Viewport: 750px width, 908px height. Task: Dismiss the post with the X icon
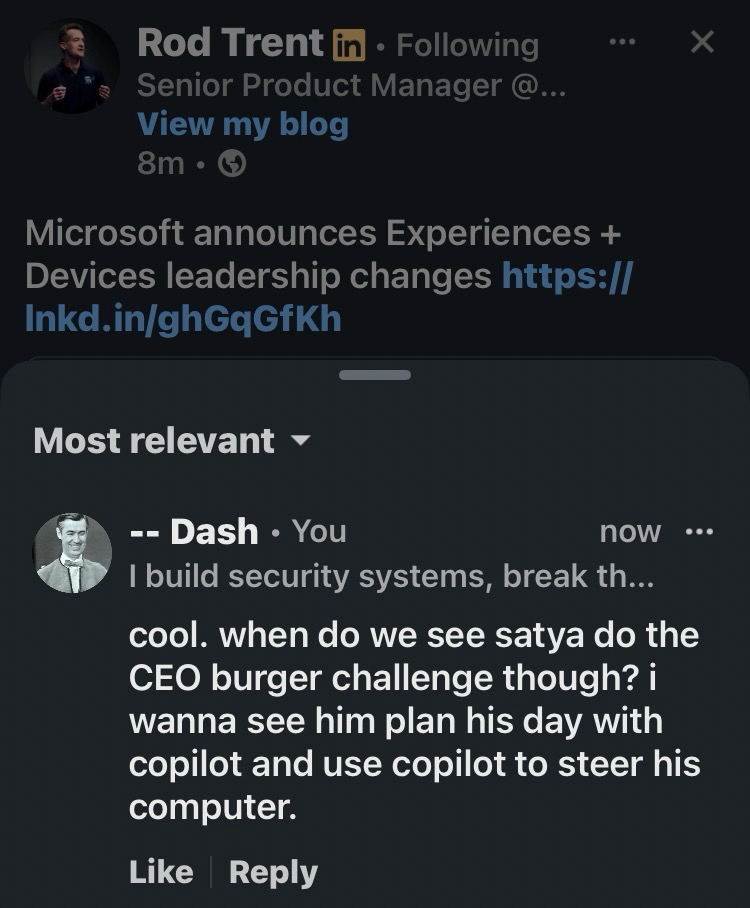click(703, 42)
